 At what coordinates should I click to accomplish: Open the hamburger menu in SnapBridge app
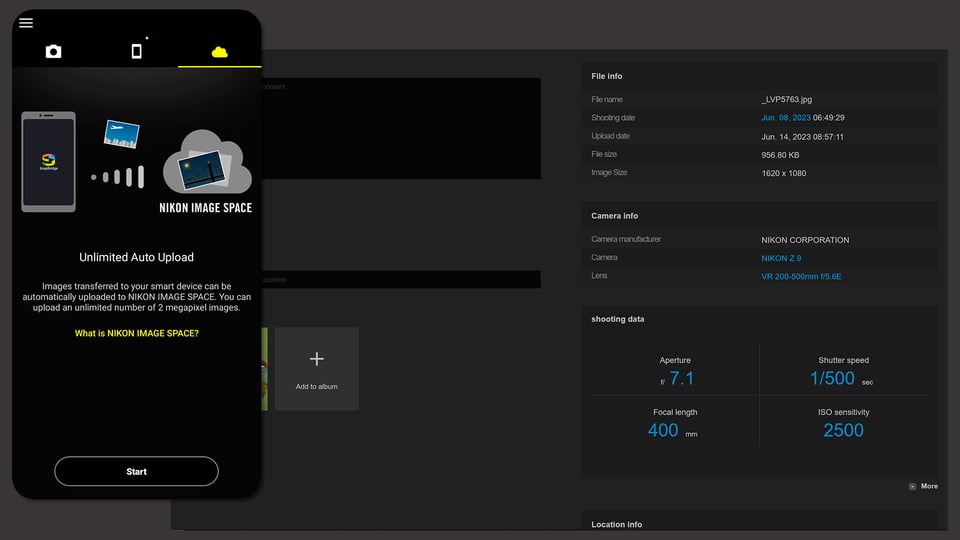tap(26, 23)
